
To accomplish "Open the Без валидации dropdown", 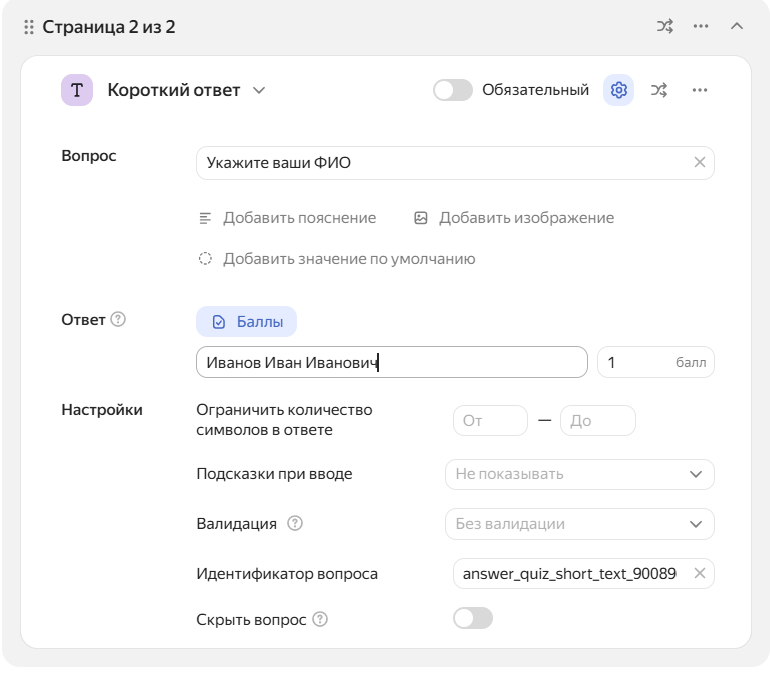I will [579, 524].
